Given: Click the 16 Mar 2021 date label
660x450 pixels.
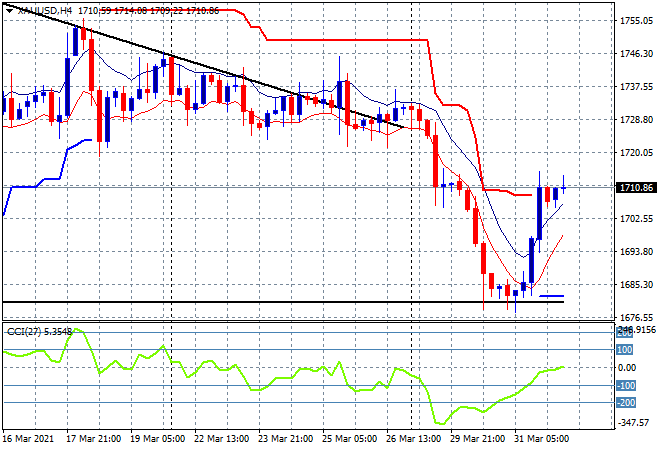Looking at the screenshot, I should 29,439.
